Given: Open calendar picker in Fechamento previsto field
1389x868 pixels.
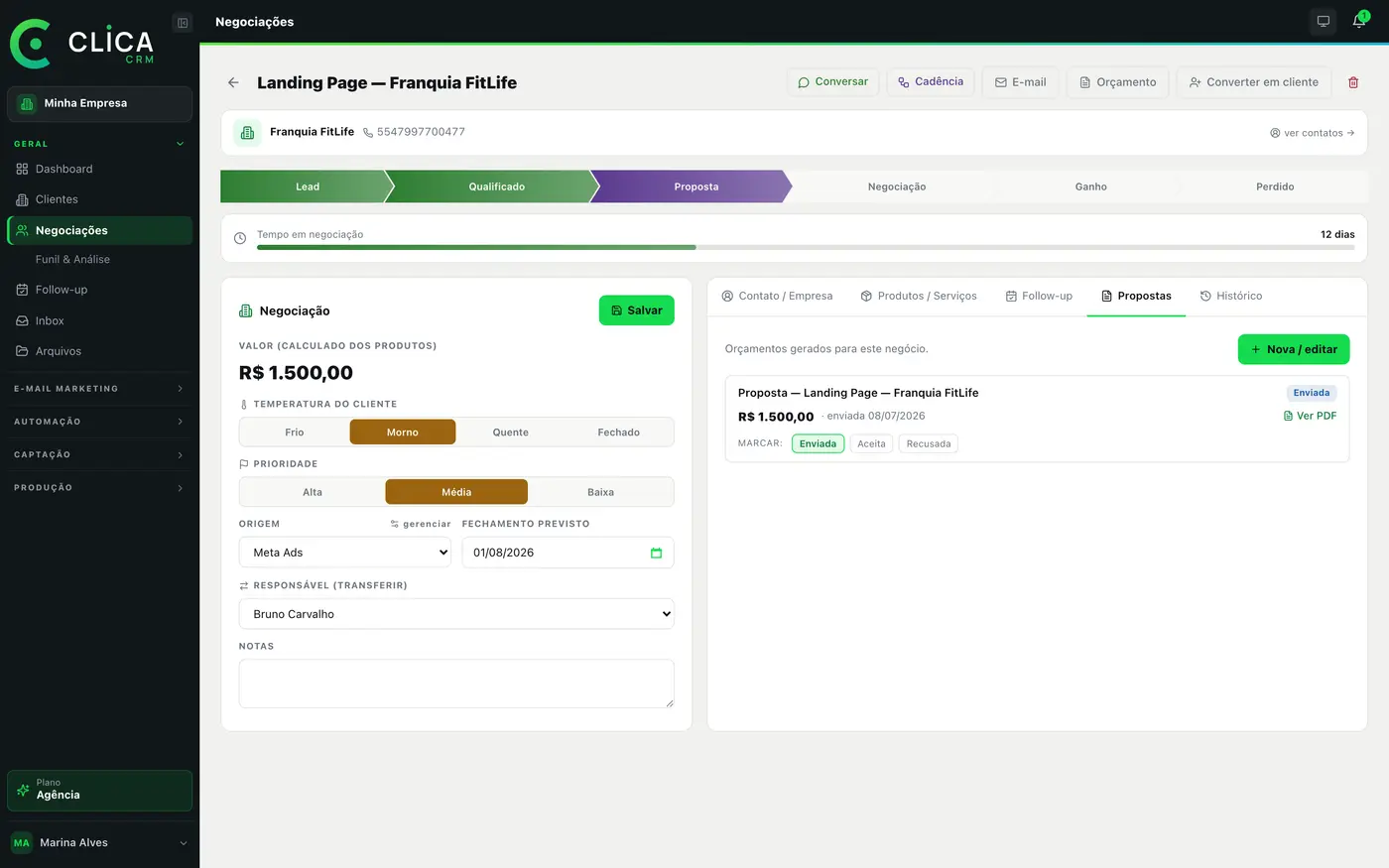Looking at the screenshot, I should pos(656,553).
